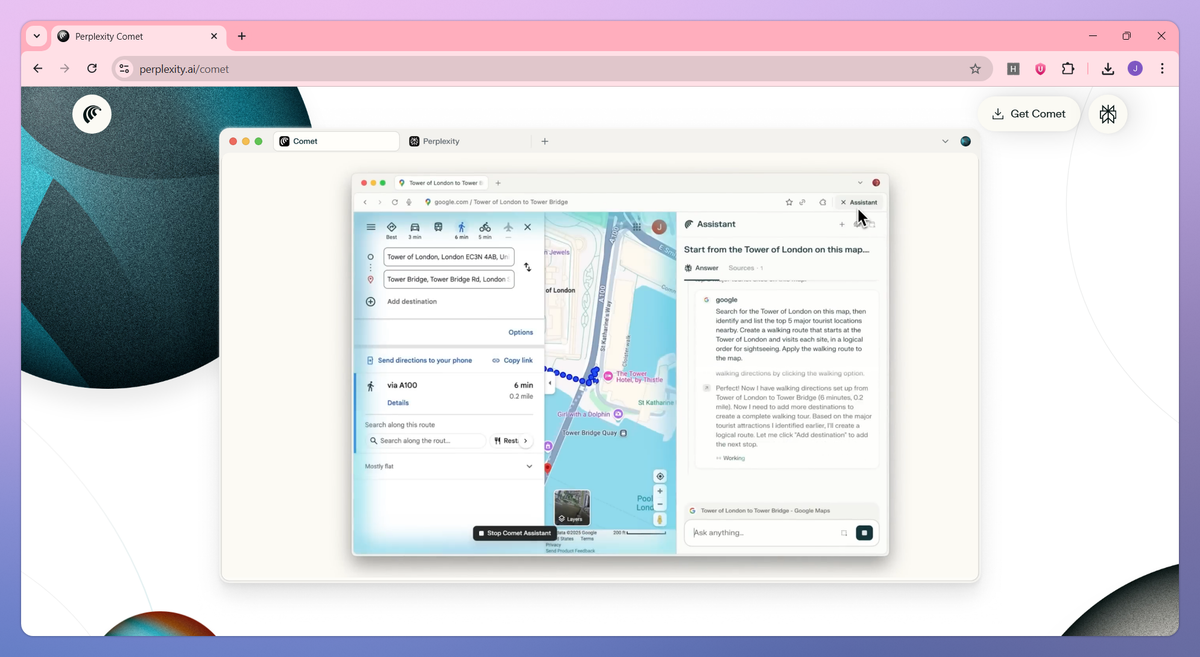Click the plus icon in the Assistant header
This screenshot has width=1200, height=657.
842,225
